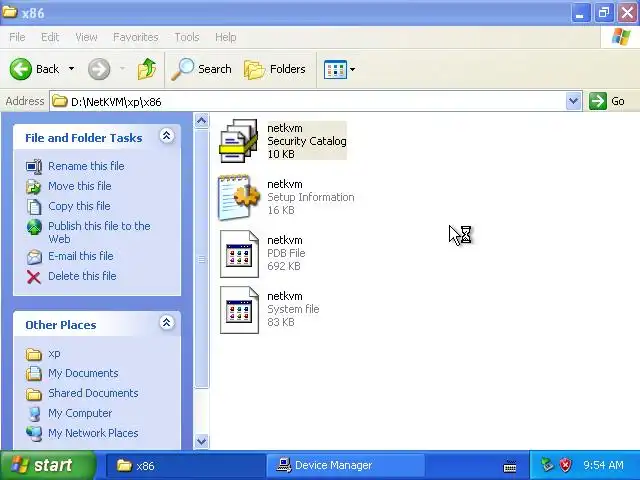The height and width of the screenshot is (480, 640).
Task: Click the address bar path field
Action: coord(308,101)
